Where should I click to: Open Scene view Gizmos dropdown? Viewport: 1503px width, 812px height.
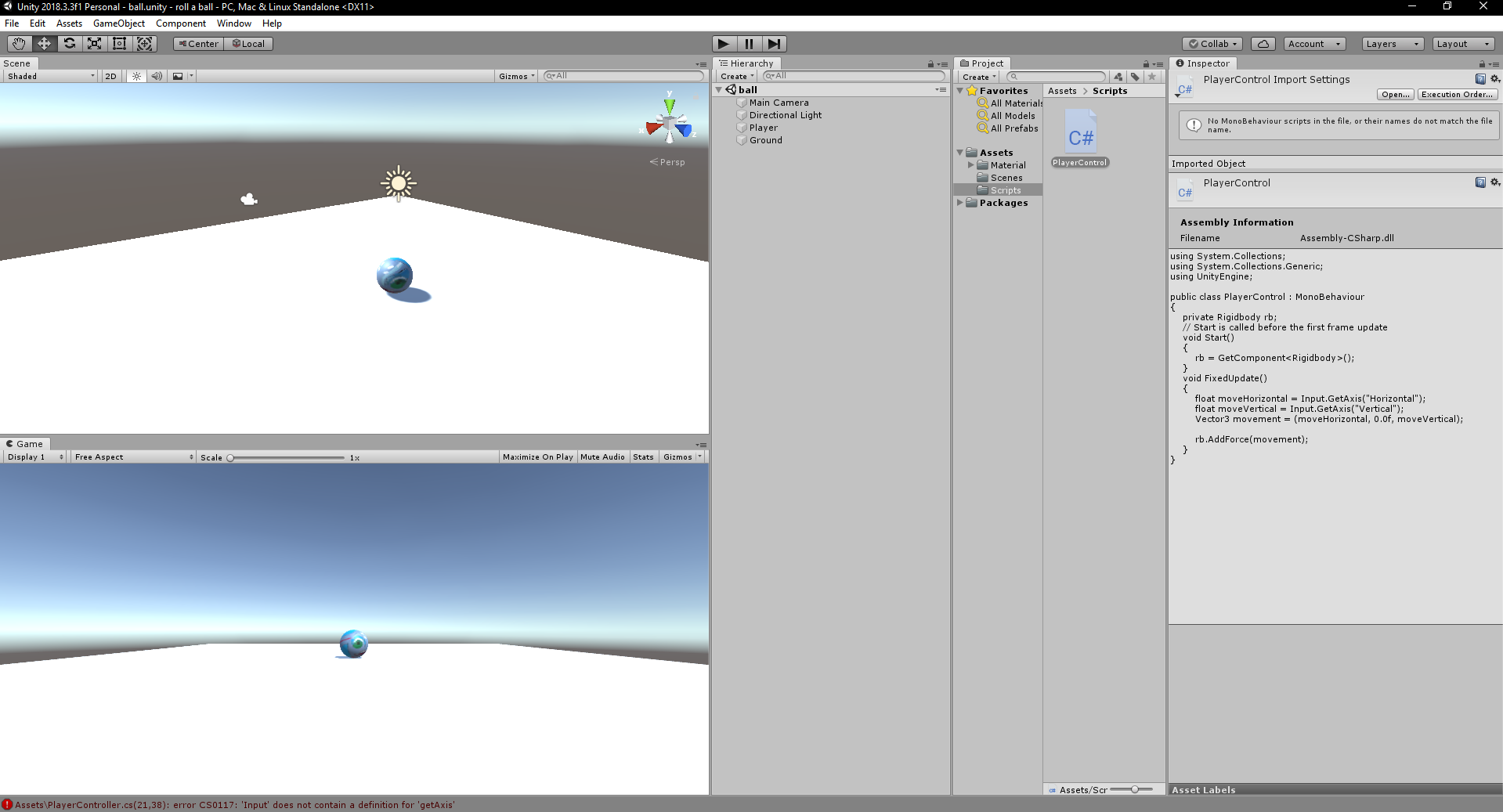pos(517,76)
